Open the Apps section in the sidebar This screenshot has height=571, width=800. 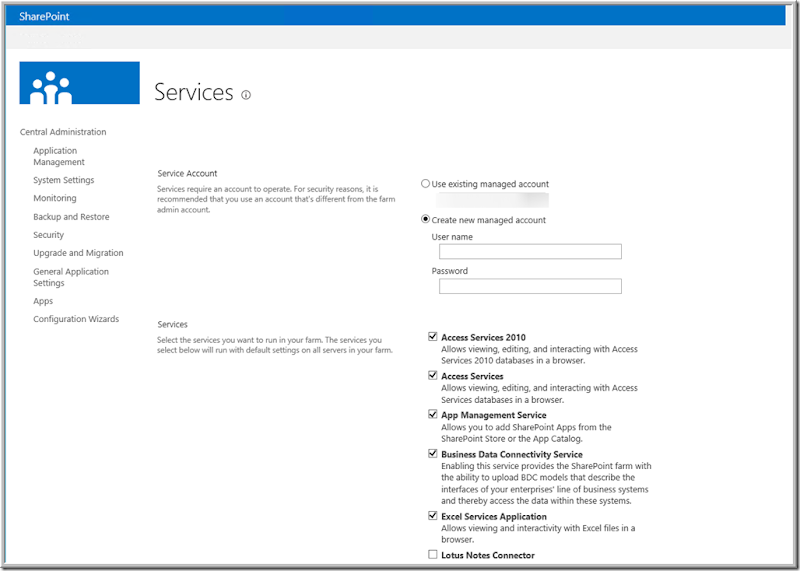(x=43, y=301)
